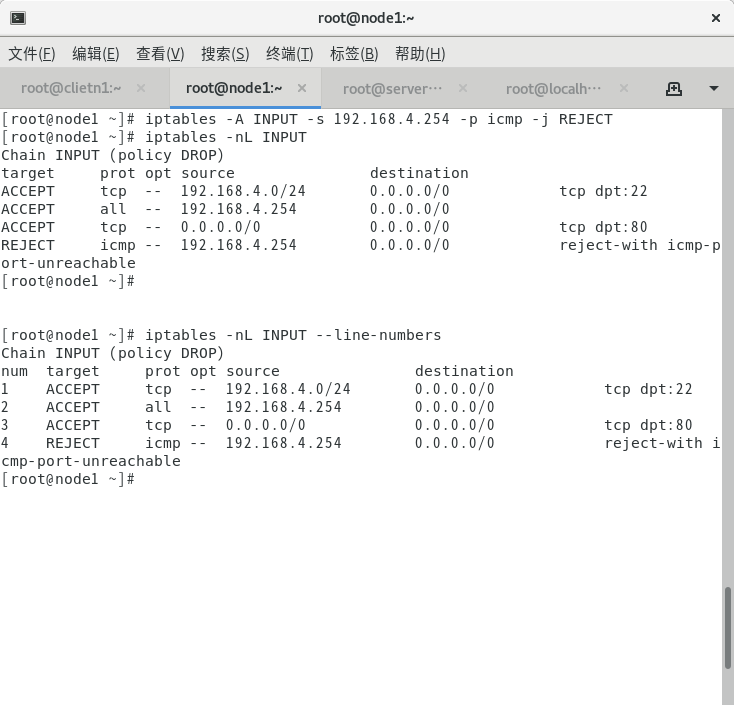Click 'ort-unreachable' wrapped text
This screenshot has height=705, width=734.
point(68,263)
